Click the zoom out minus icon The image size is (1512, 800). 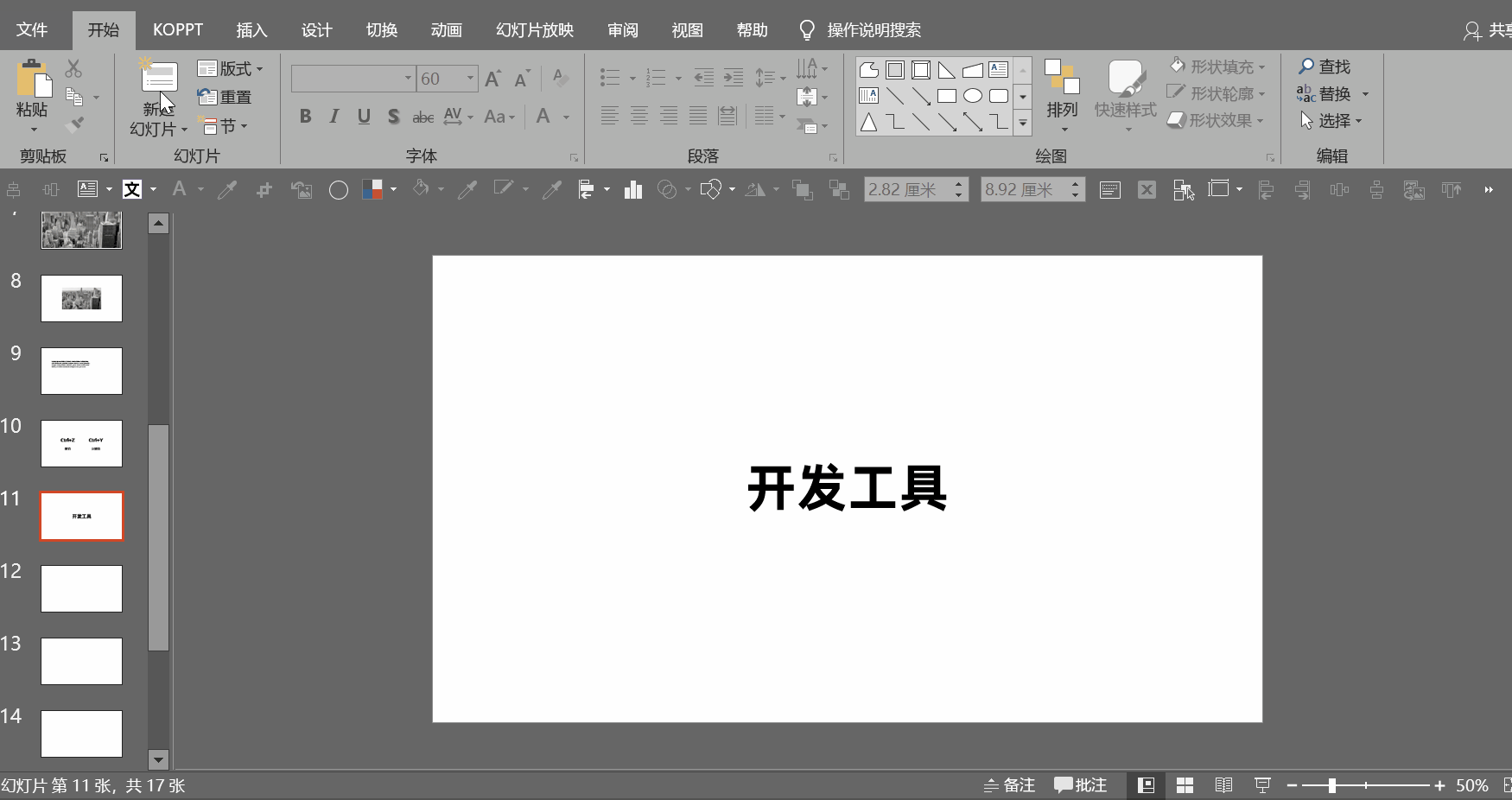pyautogui.click(x=1292, y=785)
